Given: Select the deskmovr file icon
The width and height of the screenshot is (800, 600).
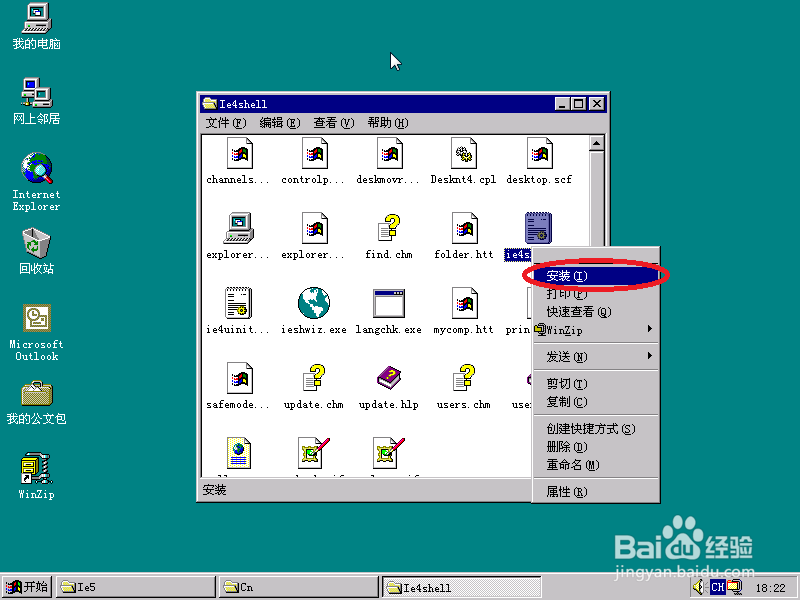Looking at the screenshot, I should click(388, 153).
